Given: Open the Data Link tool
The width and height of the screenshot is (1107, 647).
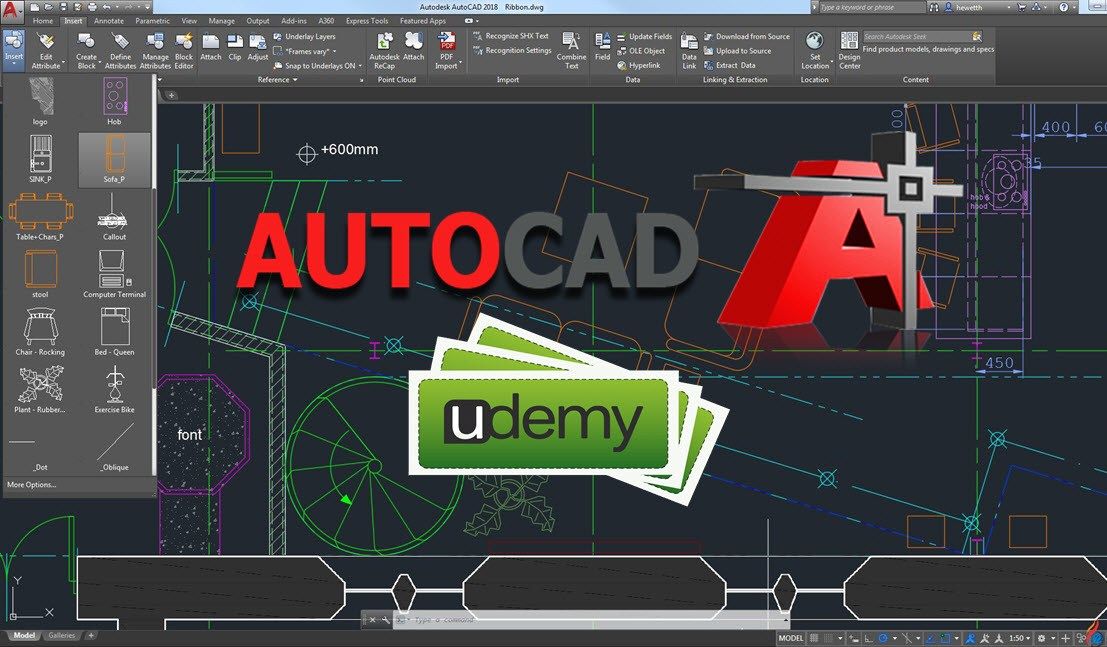Looking at the screenshot, I should click(x=689, y=51).
